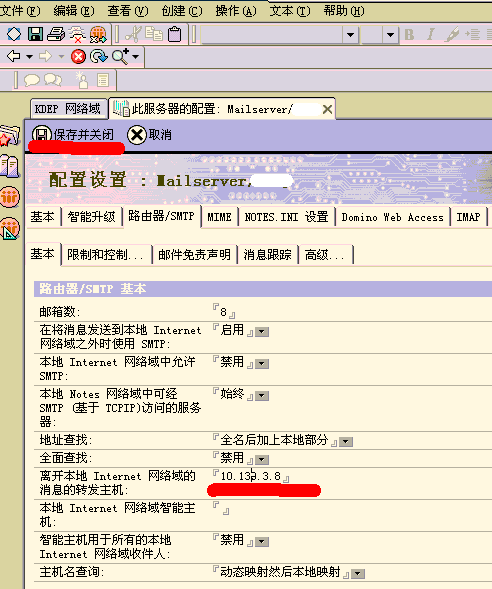
Task: Click the Back arrow navigation icon
Action: pyautogui.click(x=14, y=57)
